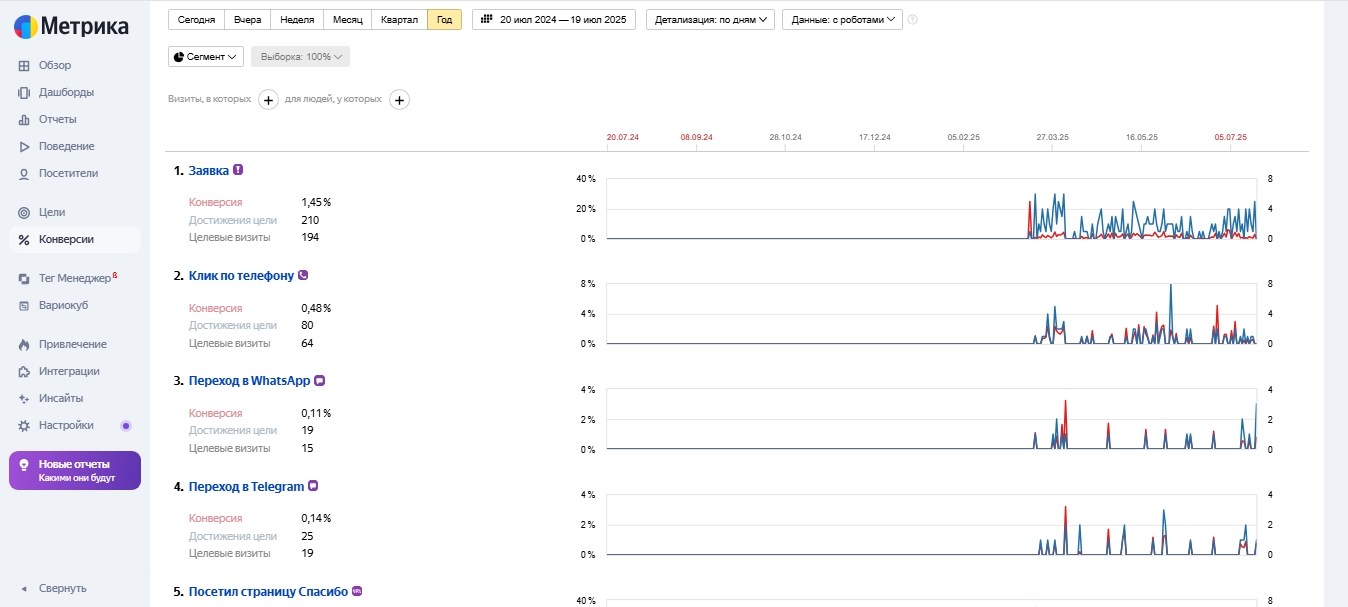The image size is (1348, 607).
Task: Open the Заявка goal link
Action: point(208,170)
